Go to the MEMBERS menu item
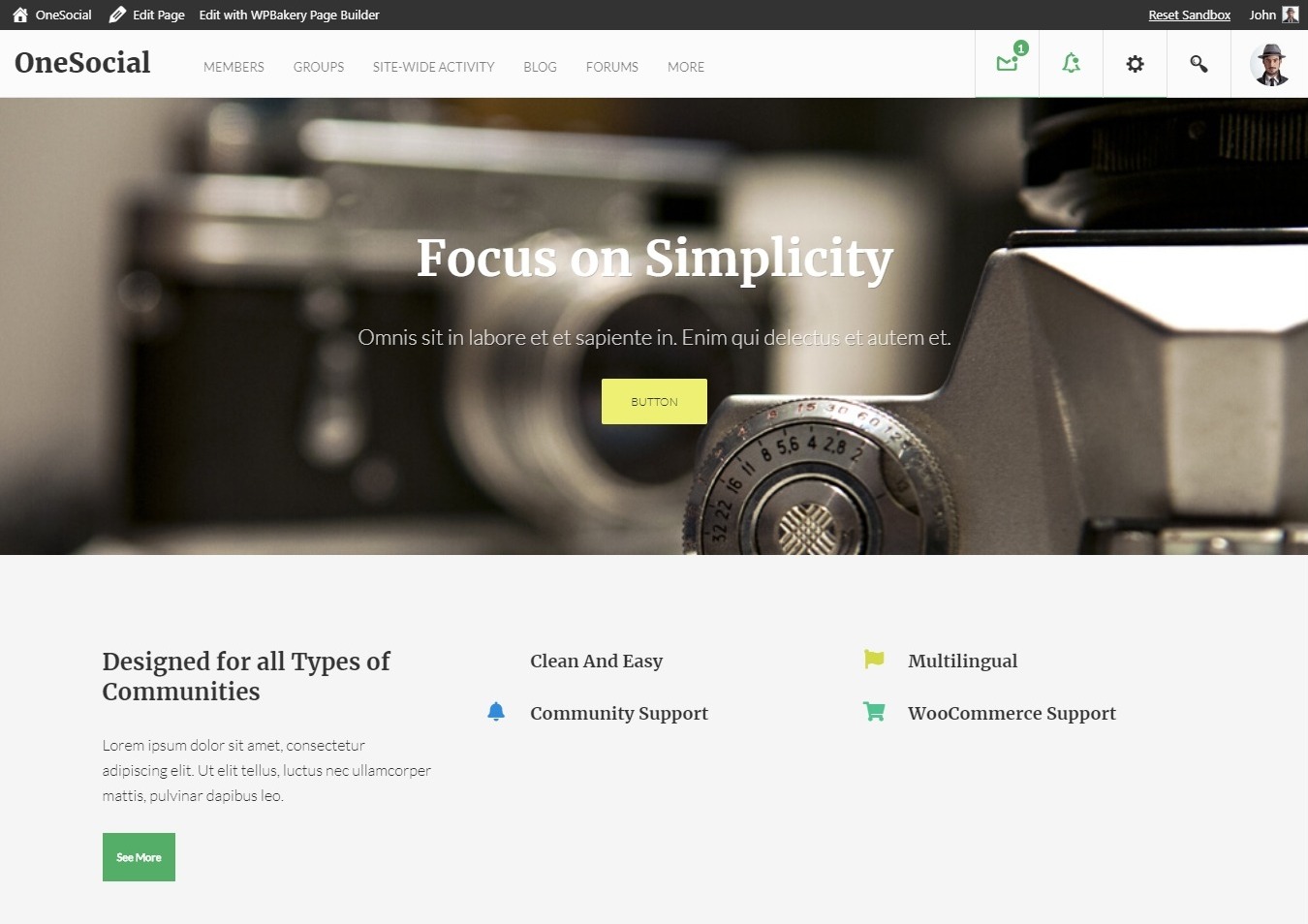This screenshot has height=924, width=1308. [x=234, y=67]
